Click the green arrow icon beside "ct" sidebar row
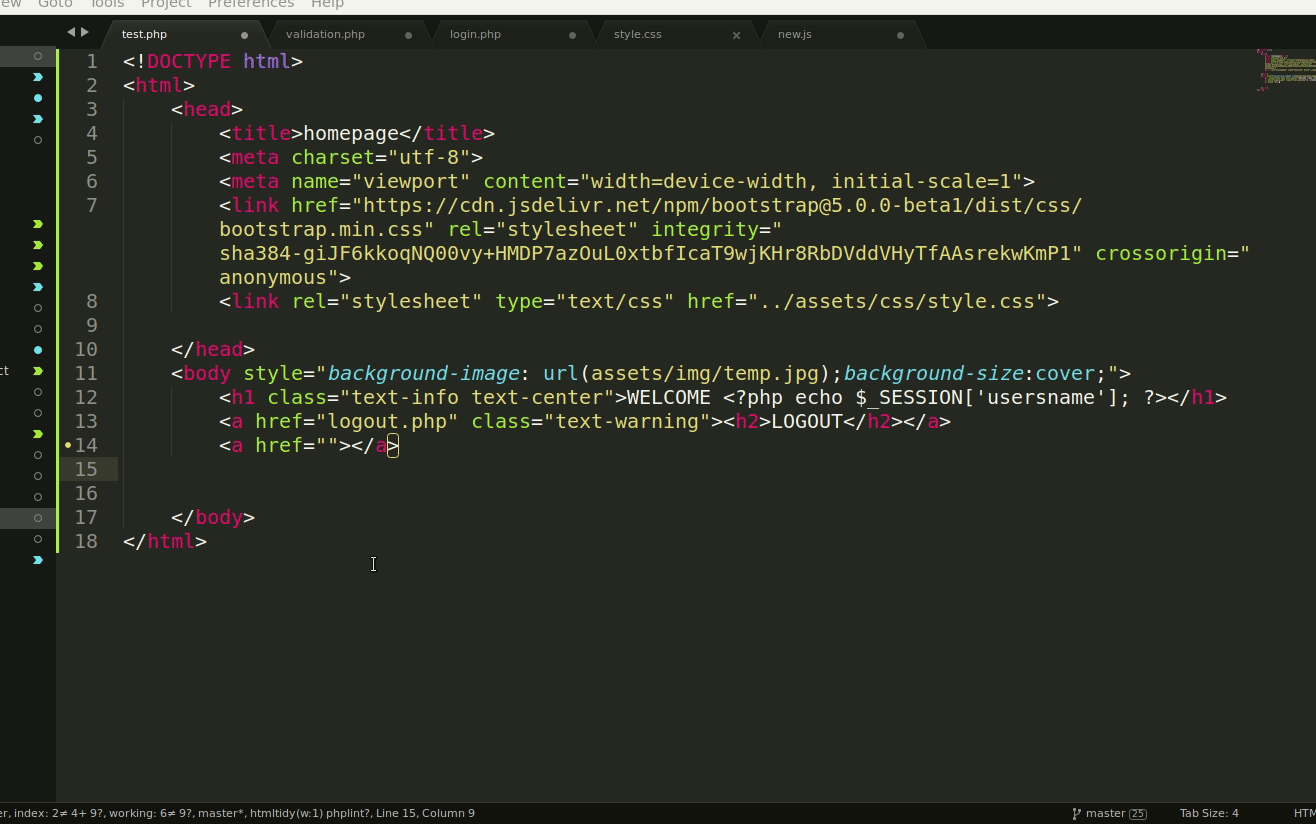This screenshot has width=1316, height=824. pyautogui.click(x=38, y=371)
